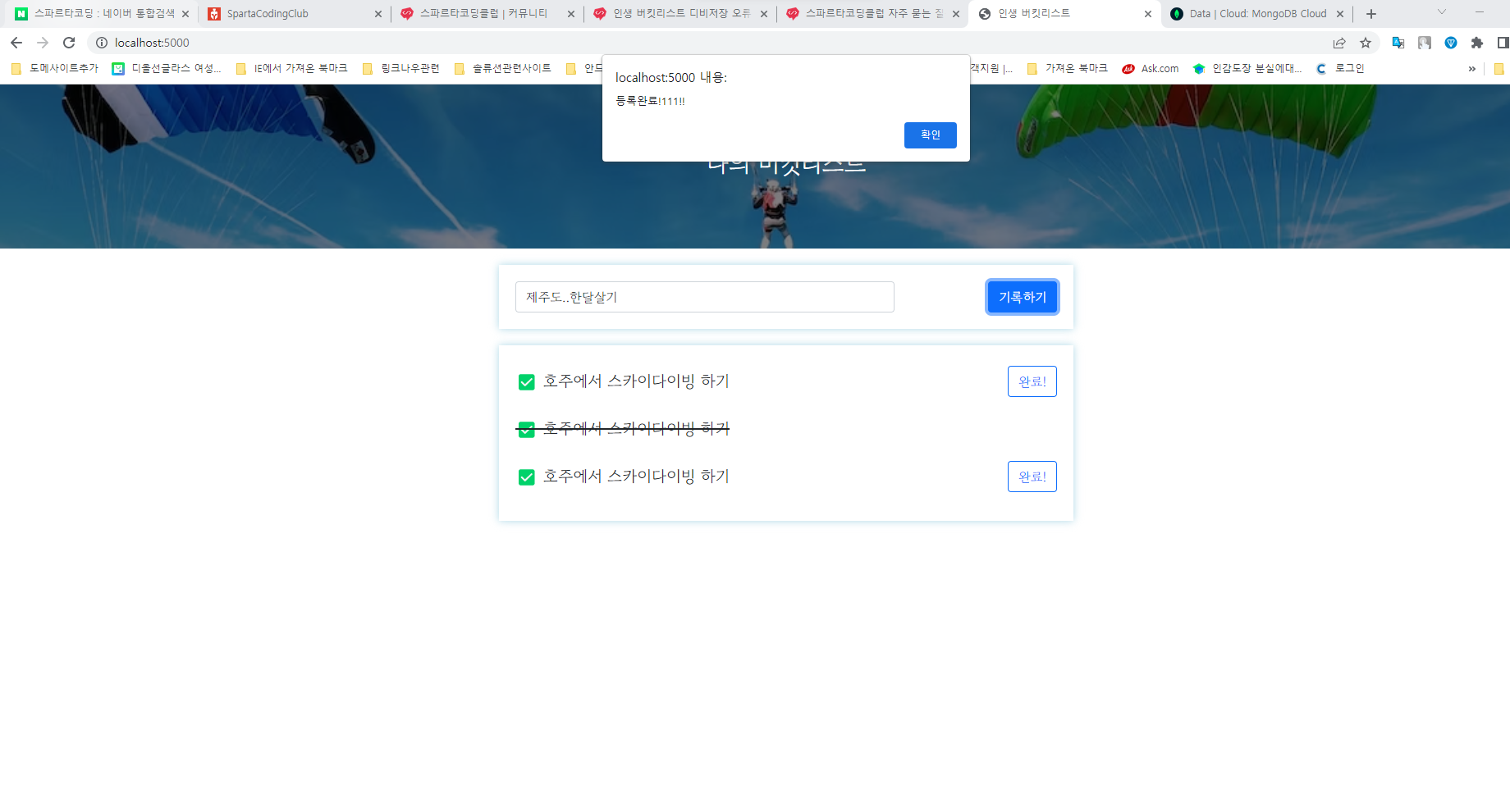Screen dimensions: 1510x812
Task: Focus the bucket list input field
Action: (704, 297)
